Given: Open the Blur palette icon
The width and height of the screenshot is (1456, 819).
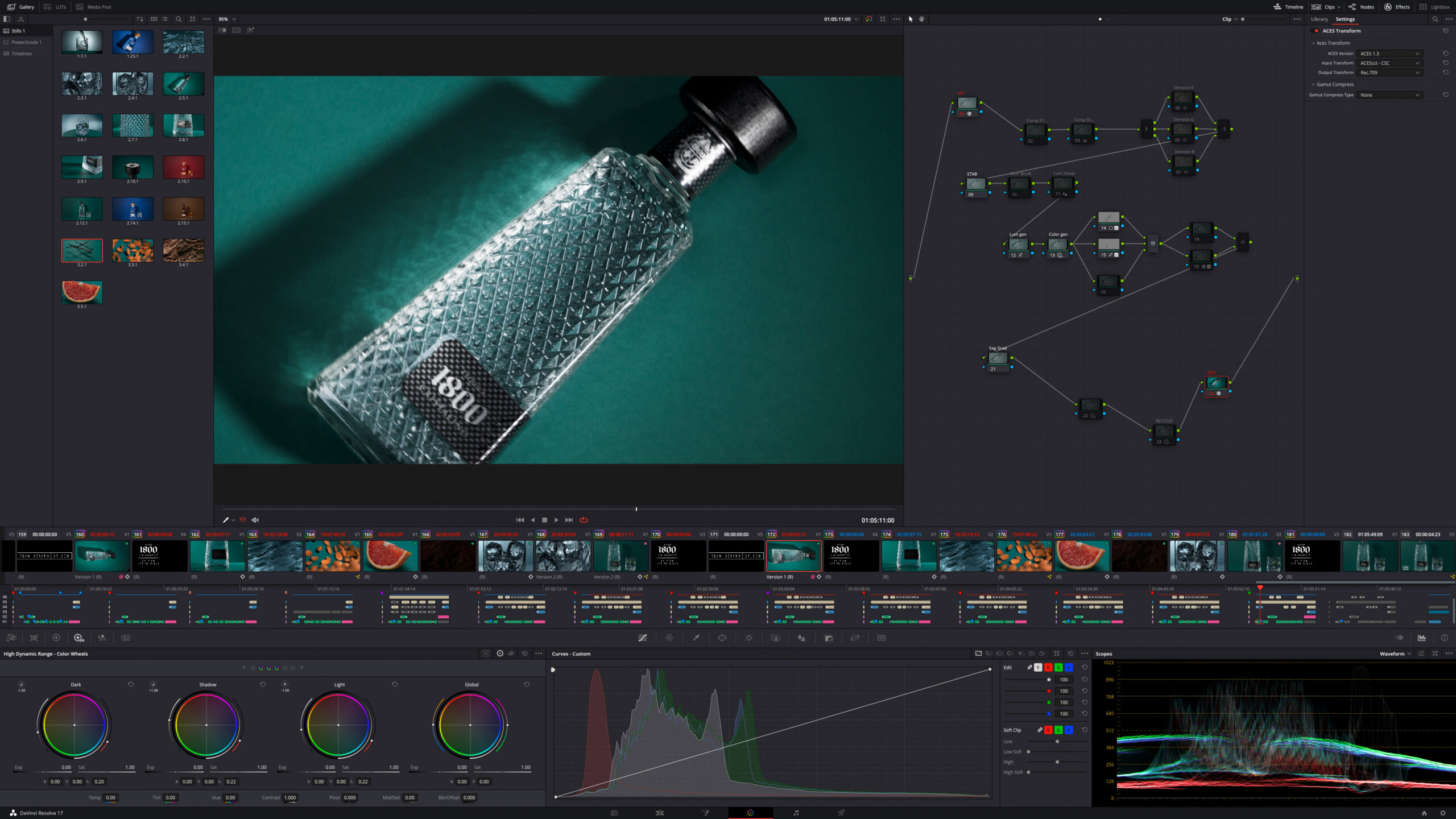Looking at the screenshot, I should pos(802,638).
